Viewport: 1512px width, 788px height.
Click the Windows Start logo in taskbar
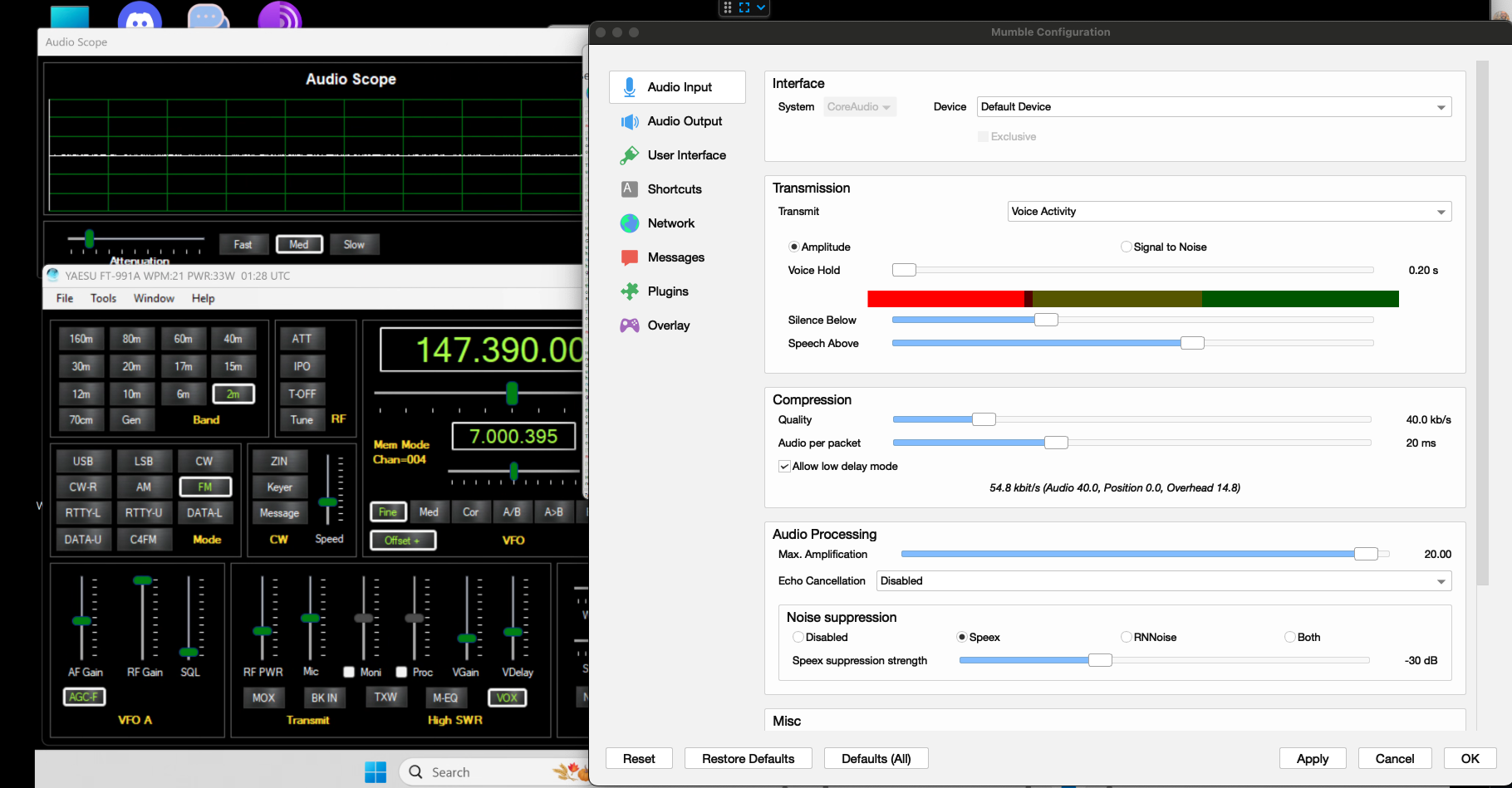376,772
